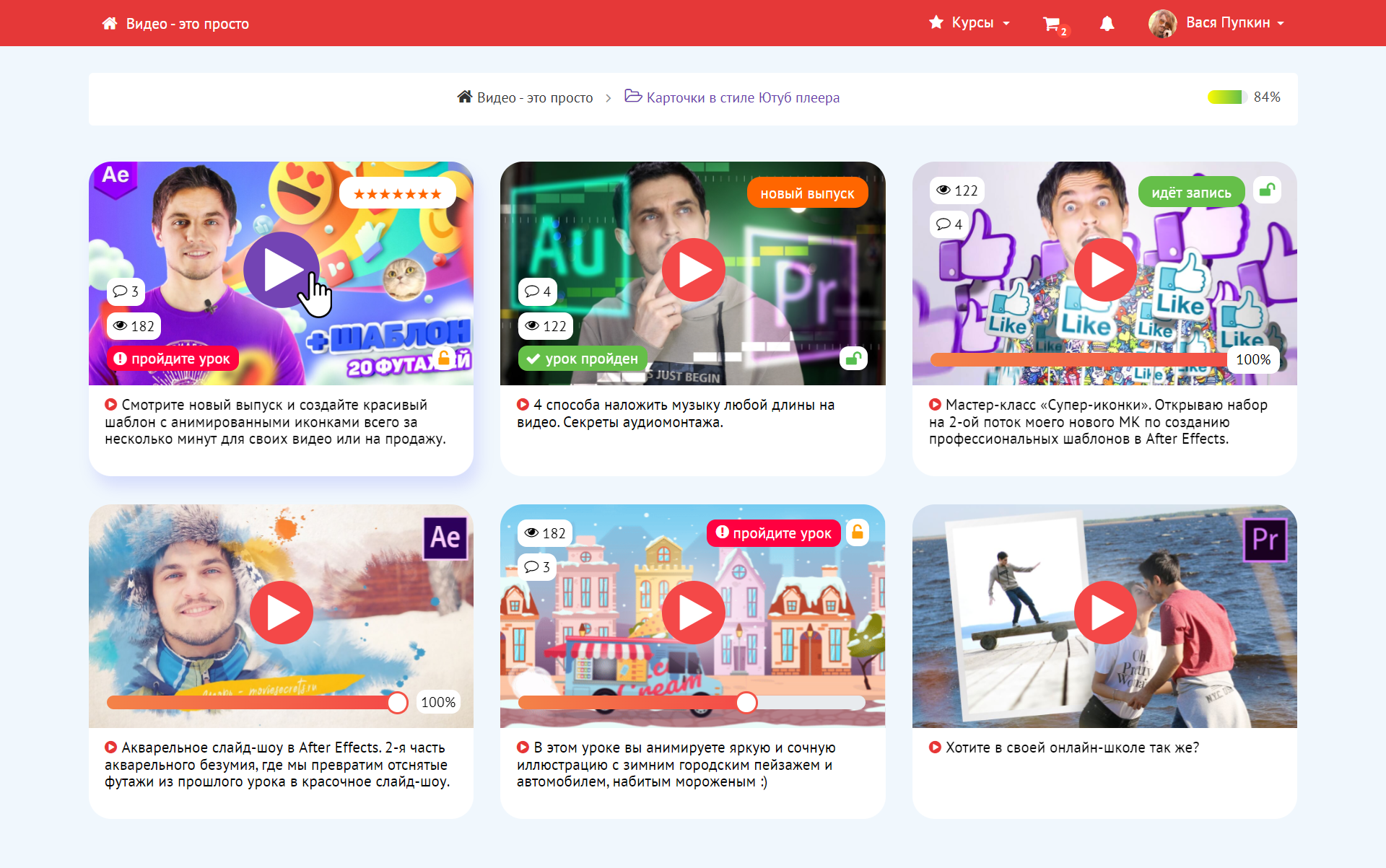Viewport: 1386px width, 868px height.
Task: Toggle the 122 views eye badge on Like card
Action: 957,190
